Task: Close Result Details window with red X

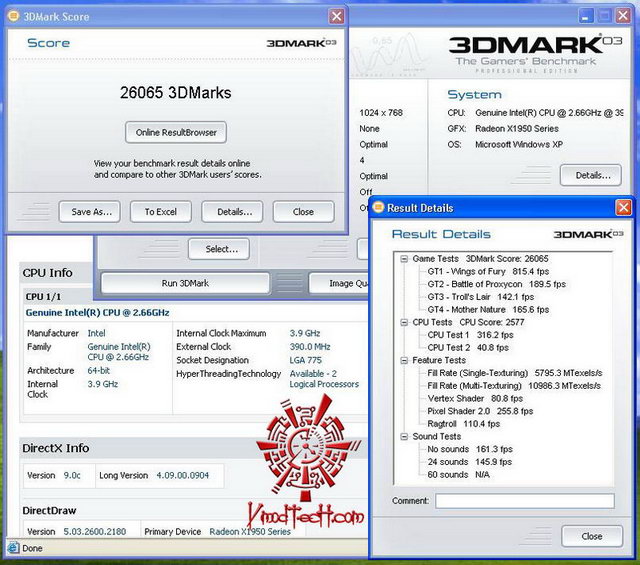Action: click(623, 207)
